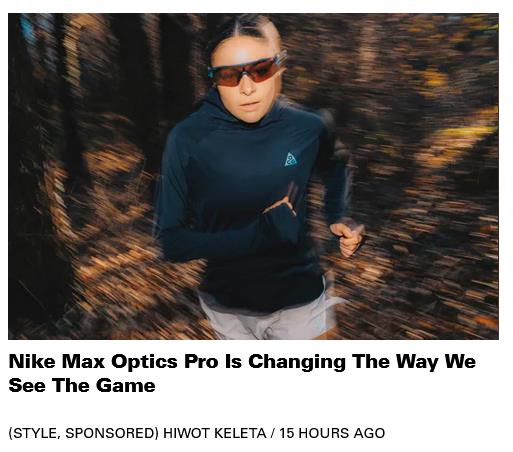Click the runner's slicked-back hair parting
Viewport: 513px width, 452px height.
tap(248, 28)
